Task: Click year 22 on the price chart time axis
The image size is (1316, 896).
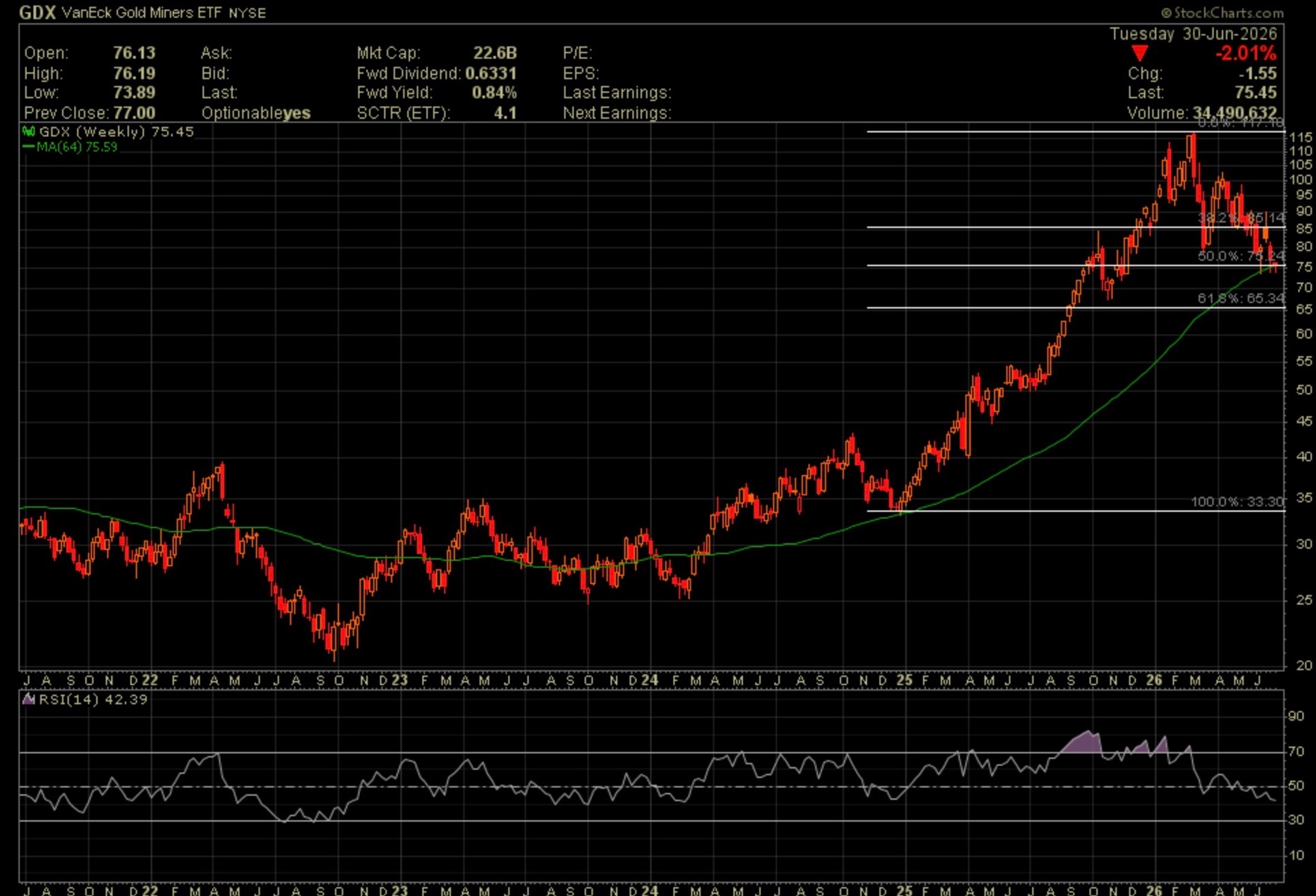Action: 150,680
